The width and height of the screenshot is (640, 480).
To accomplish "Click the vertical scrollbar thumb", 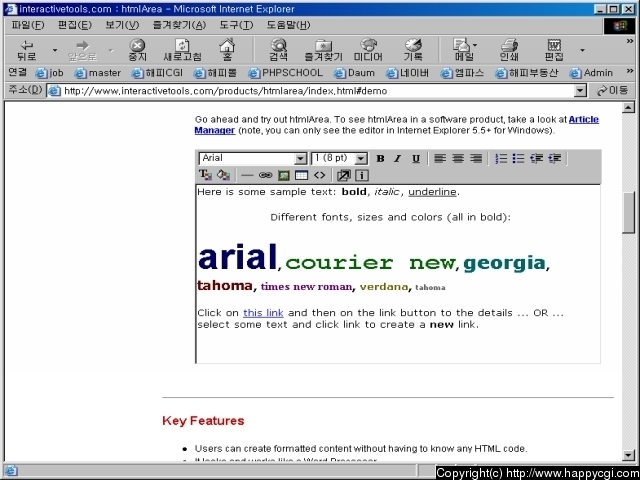I will point(628,212).
